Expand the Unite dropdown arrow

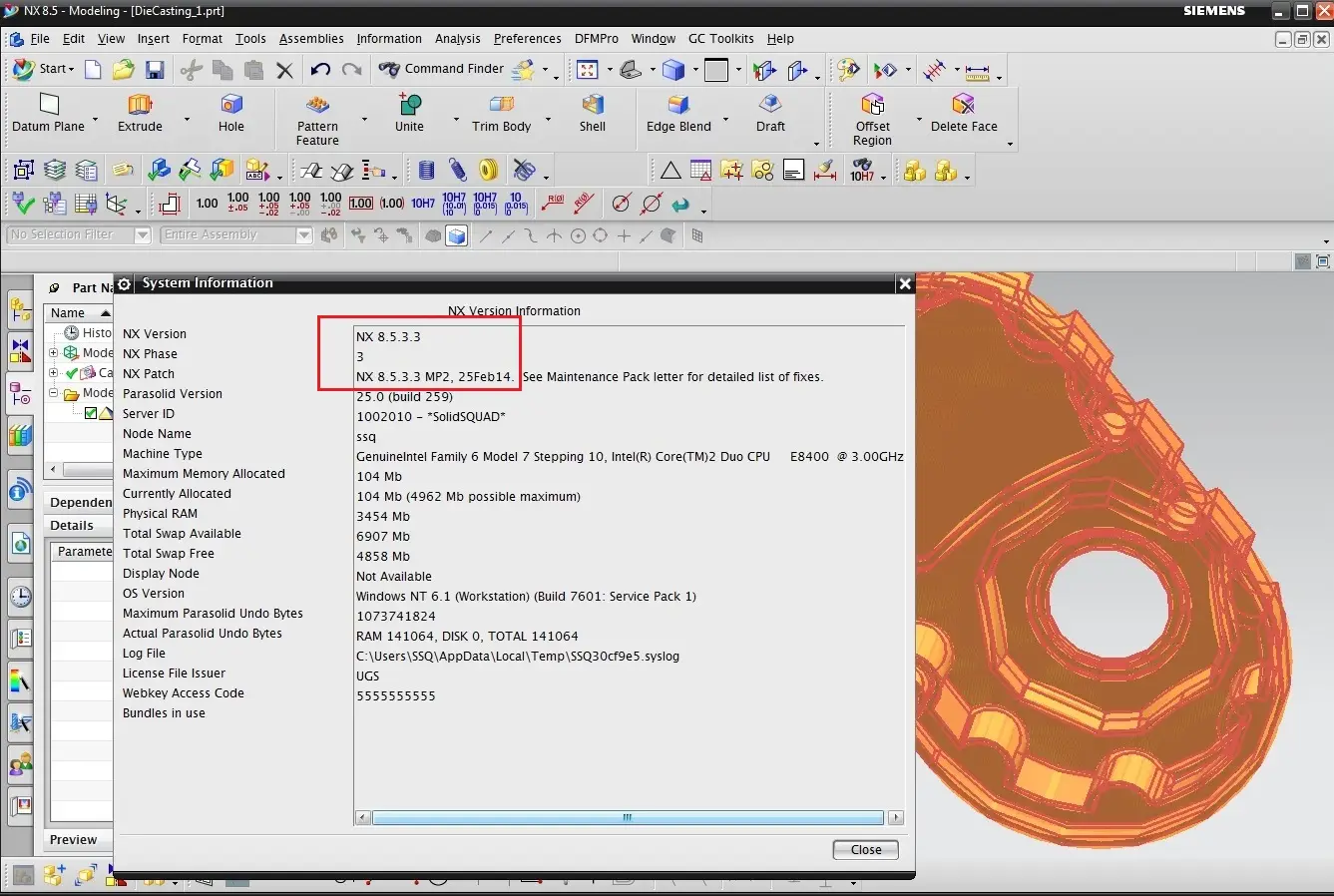coord(456,120)
